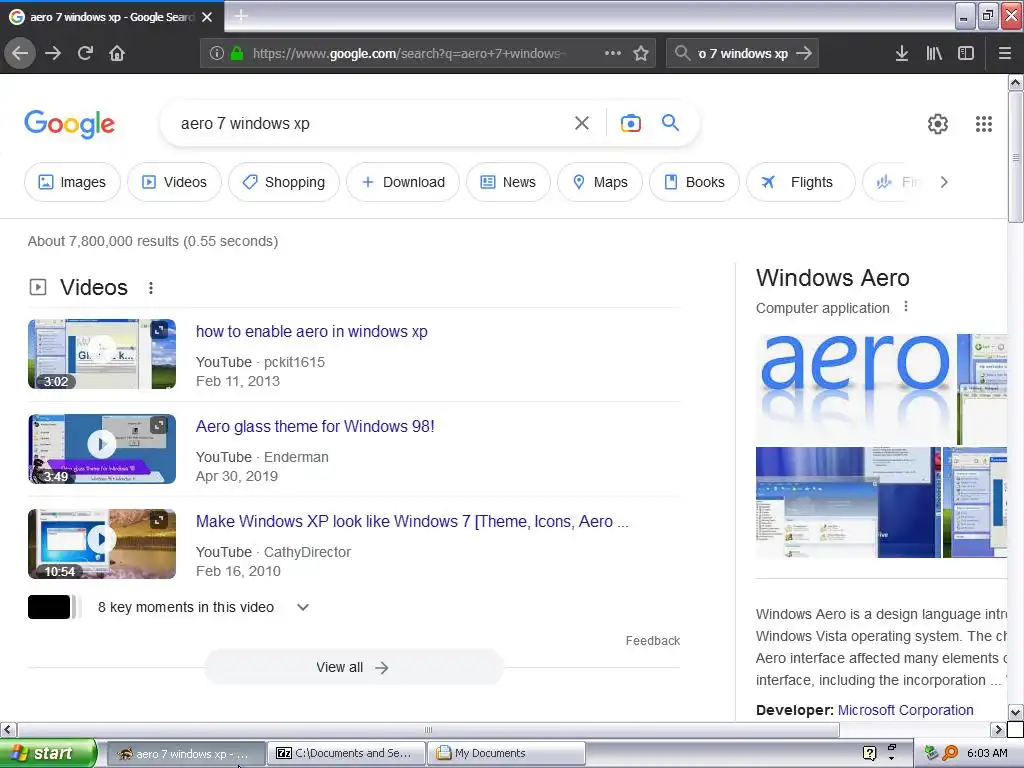
Task: Click the magnifier in the Firefox search box
Action: [682, 53]
